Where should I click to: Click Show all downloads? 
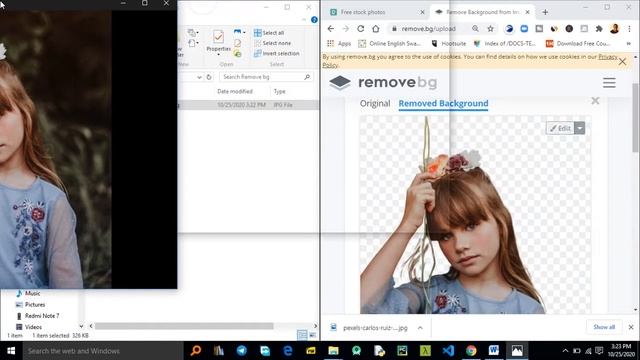(x=604, y=327)
